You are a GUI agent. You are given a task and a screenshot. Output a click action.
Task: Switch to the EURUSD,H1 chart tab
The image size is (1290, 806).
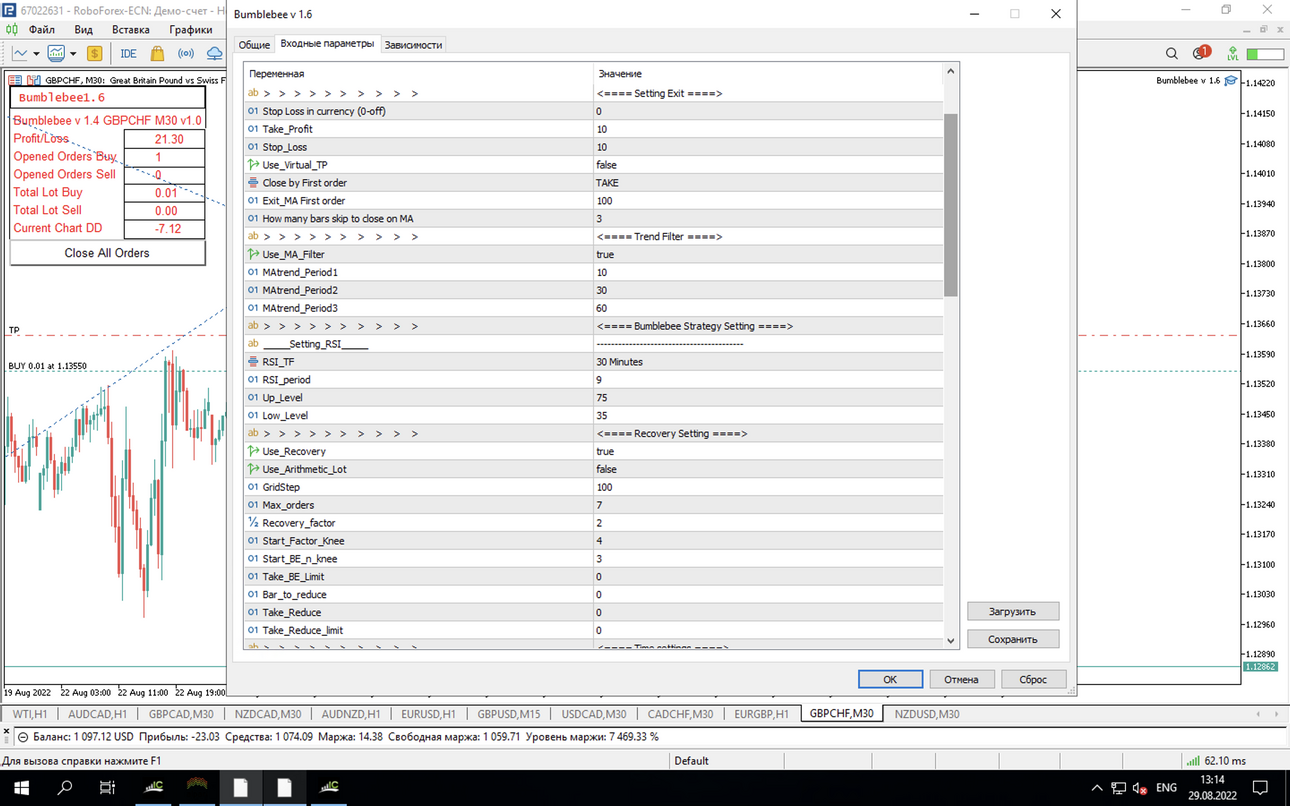coord(428,714)
